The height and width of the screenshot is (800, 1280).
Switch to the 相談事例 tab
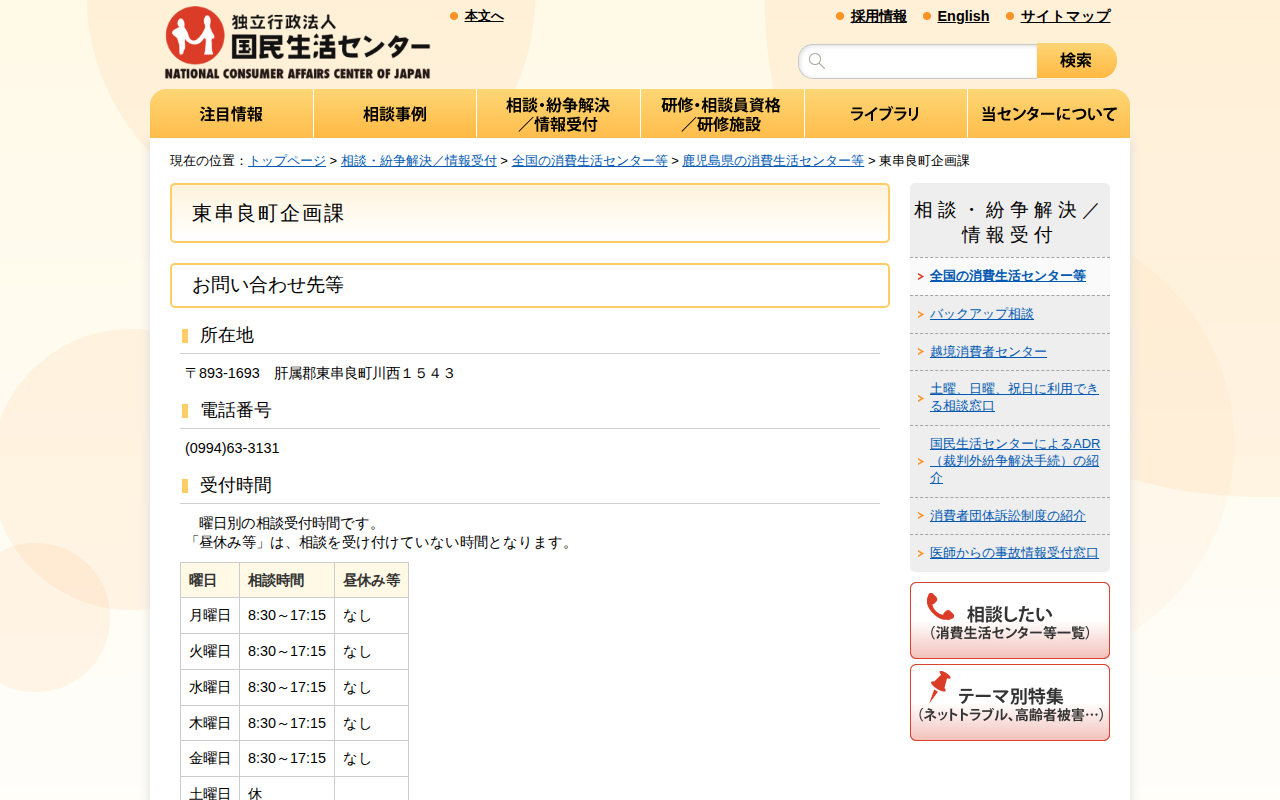click(x=395, y=113)
